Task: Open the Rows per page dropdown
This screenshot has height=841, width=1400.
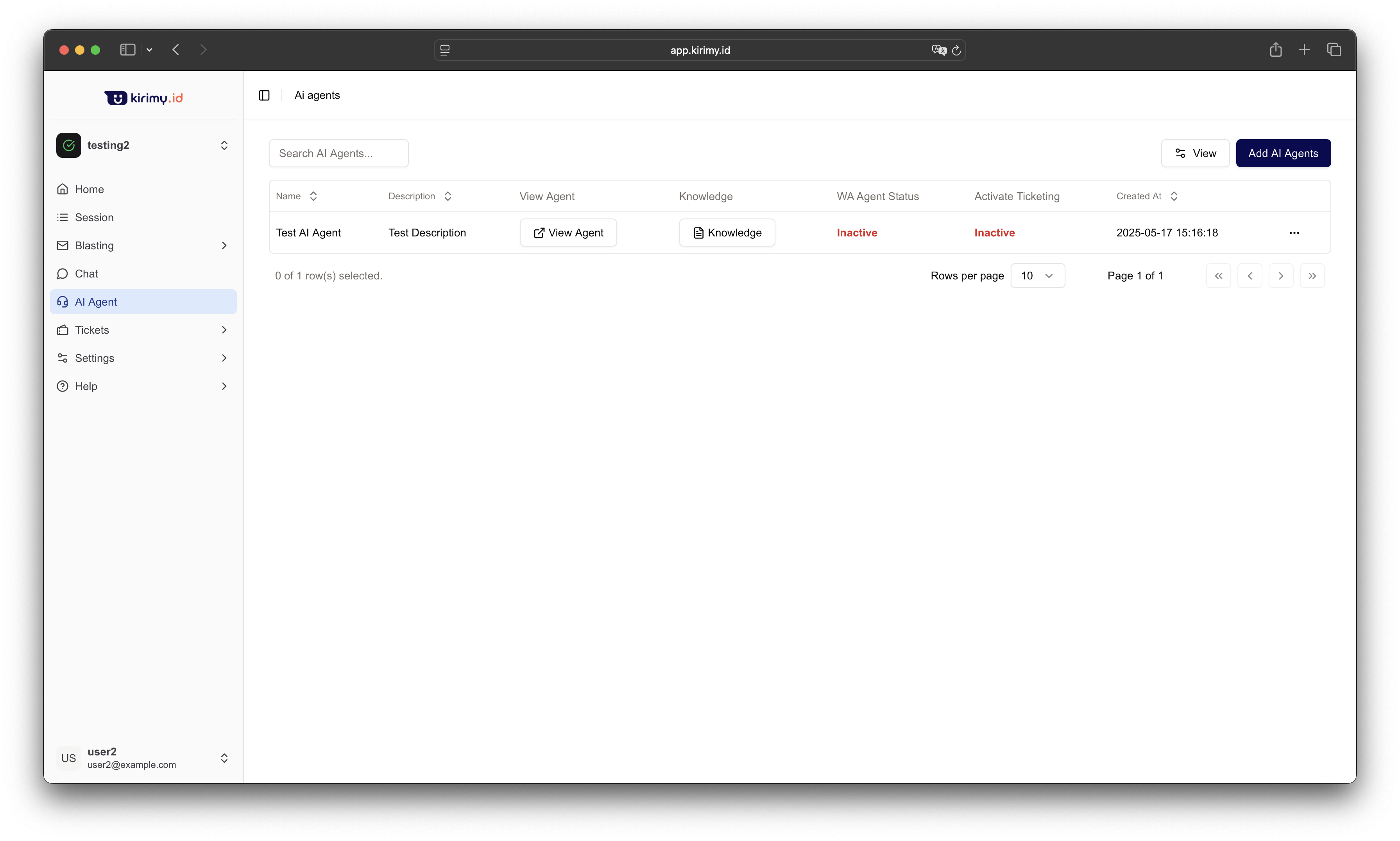Action: (1037, 276)
